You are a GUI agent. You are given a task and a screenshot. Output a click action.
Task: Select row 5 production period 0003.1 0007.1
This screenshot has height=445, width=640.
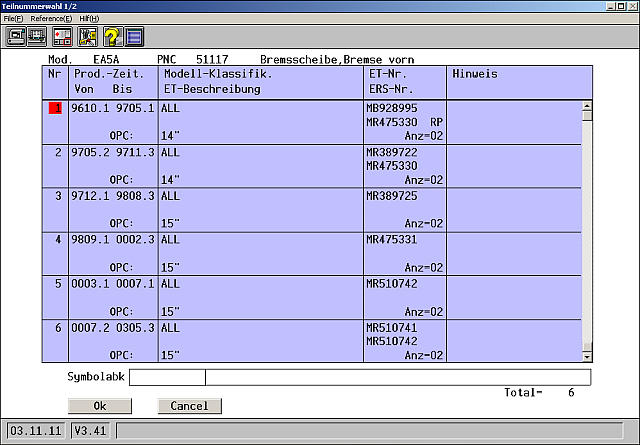tap(114, 284)
